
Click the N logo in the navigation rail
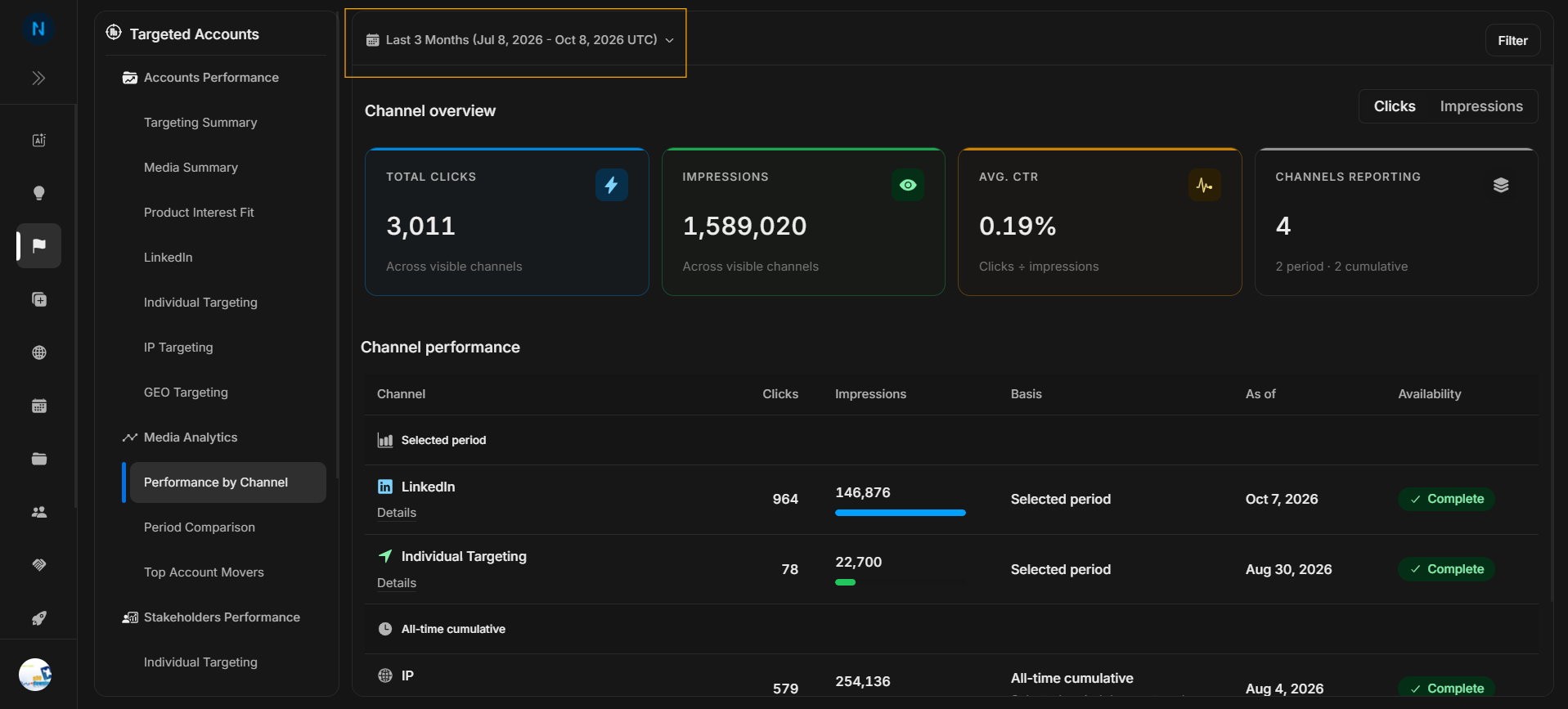tap(38, 29)
